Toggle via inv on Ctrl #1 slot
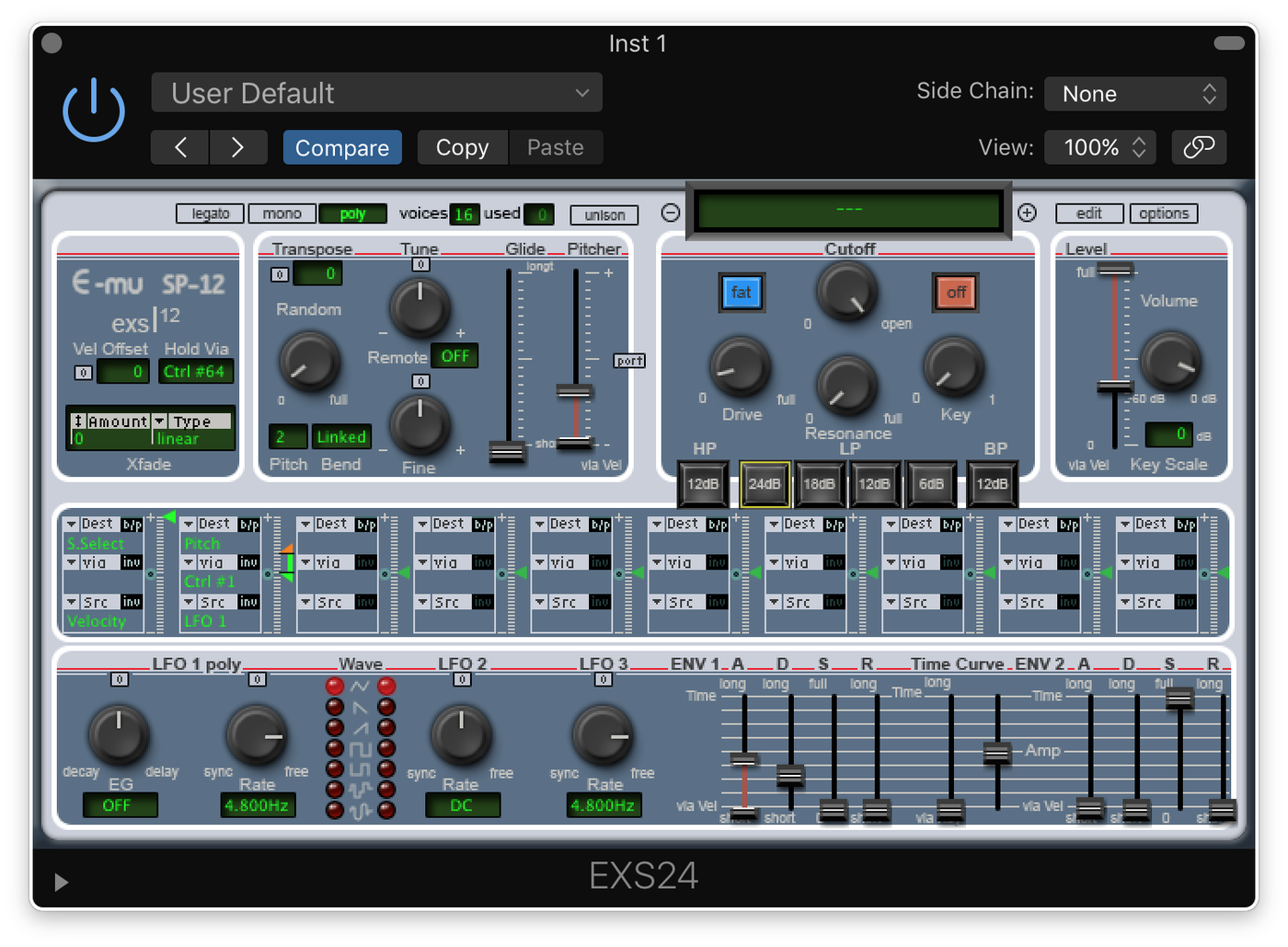Screen dimensions: 1288x947 249,562
